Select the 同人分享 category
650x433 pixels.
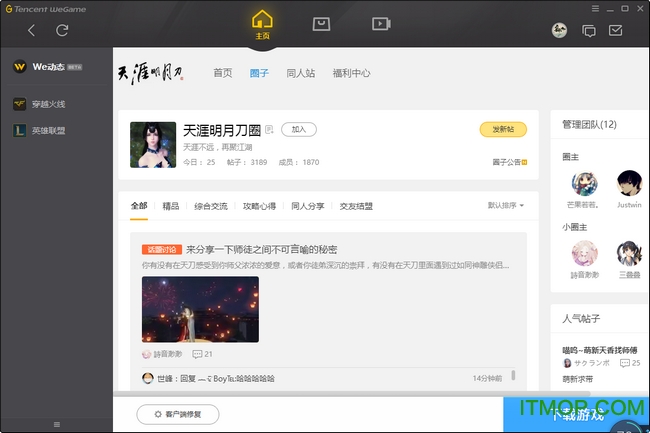(308, 206)
